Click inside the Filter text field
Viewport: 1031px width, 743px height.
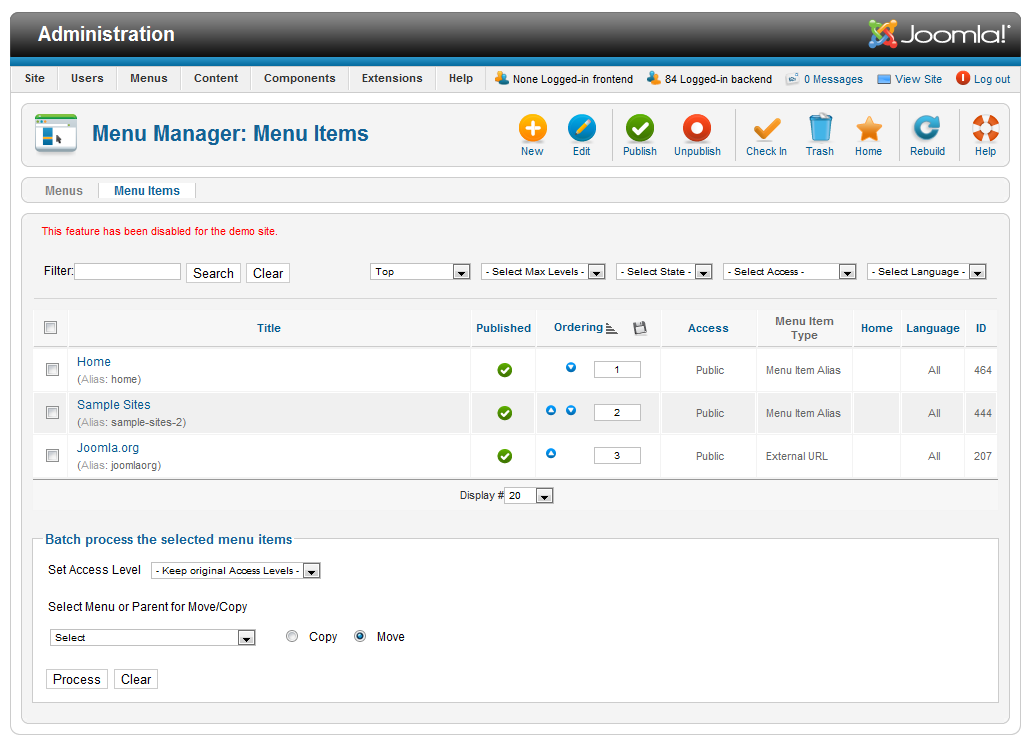point(128,272)
